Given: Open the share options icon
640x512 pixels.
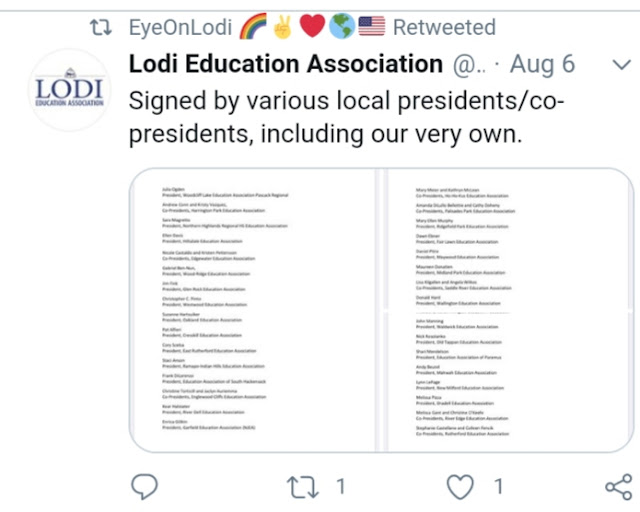Looking at the screenshot, I should tap(618, 487).
